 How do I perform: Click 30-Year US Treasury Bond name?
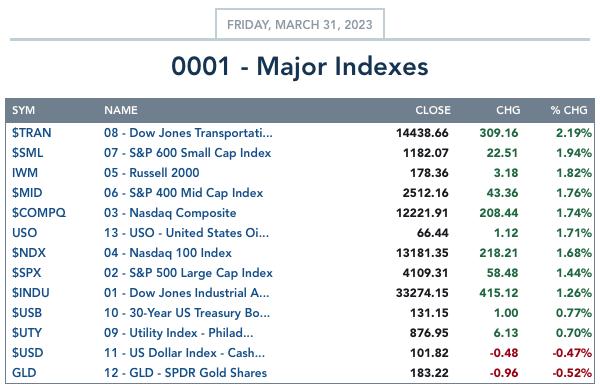[x=187, y=313]
